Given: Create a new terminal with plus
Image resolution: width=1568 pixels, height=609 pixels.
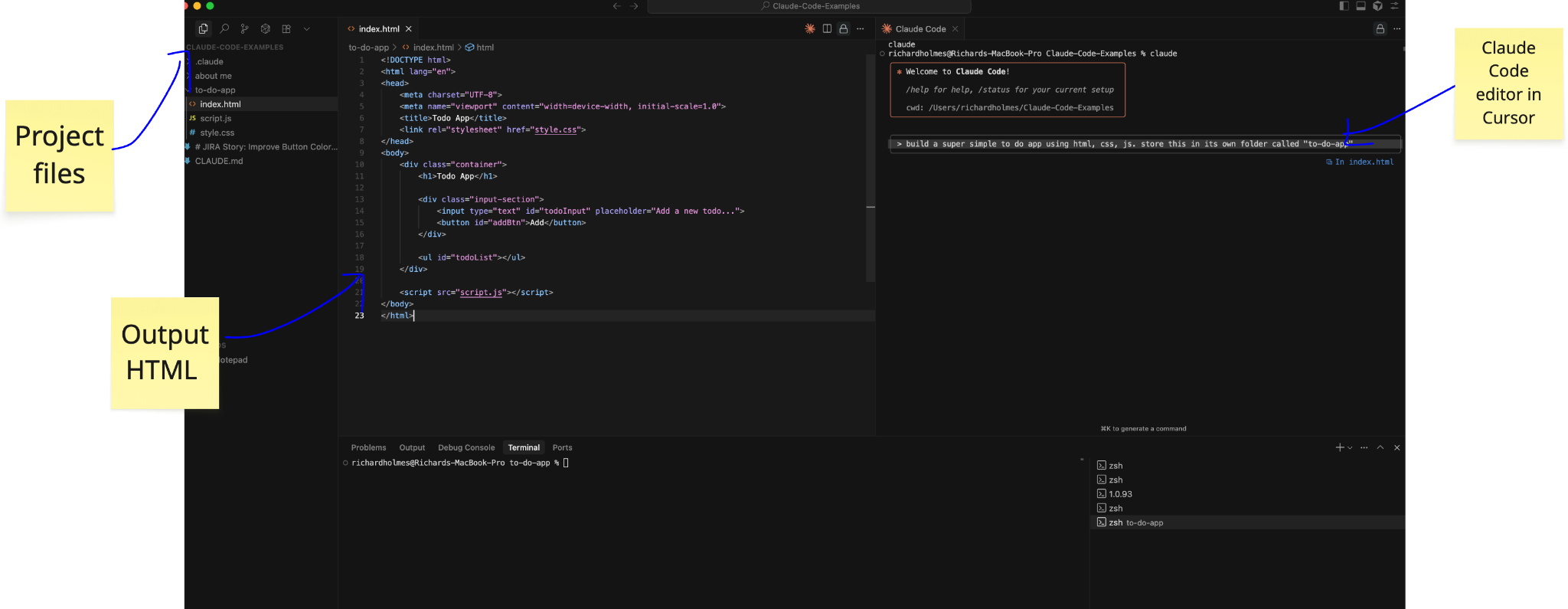Looking at the screenshot, I should point(1340,447).
